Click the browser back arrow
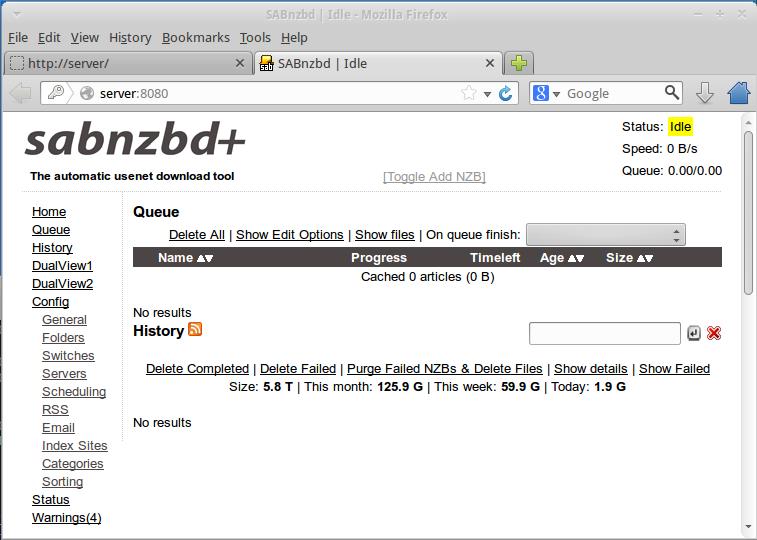757x540 pixels. click(21, 93)
